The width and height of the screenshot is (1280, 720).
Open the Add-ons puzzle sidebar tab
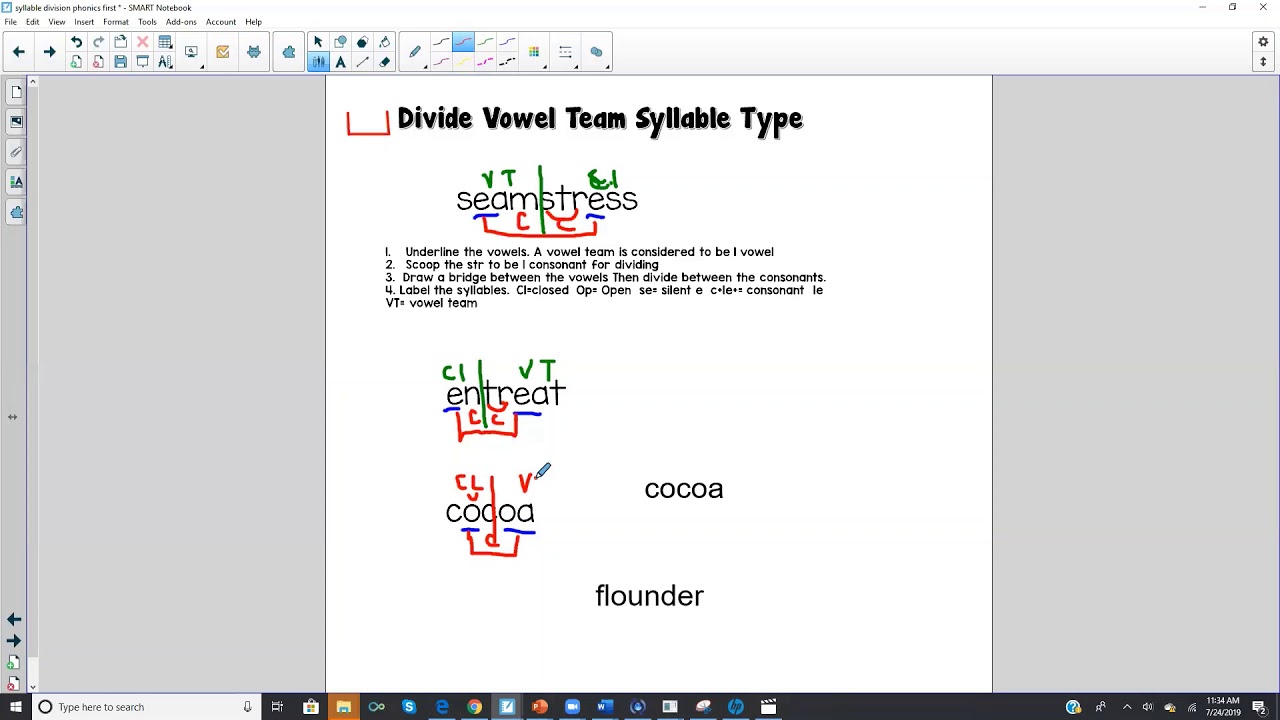pos(16,212)
